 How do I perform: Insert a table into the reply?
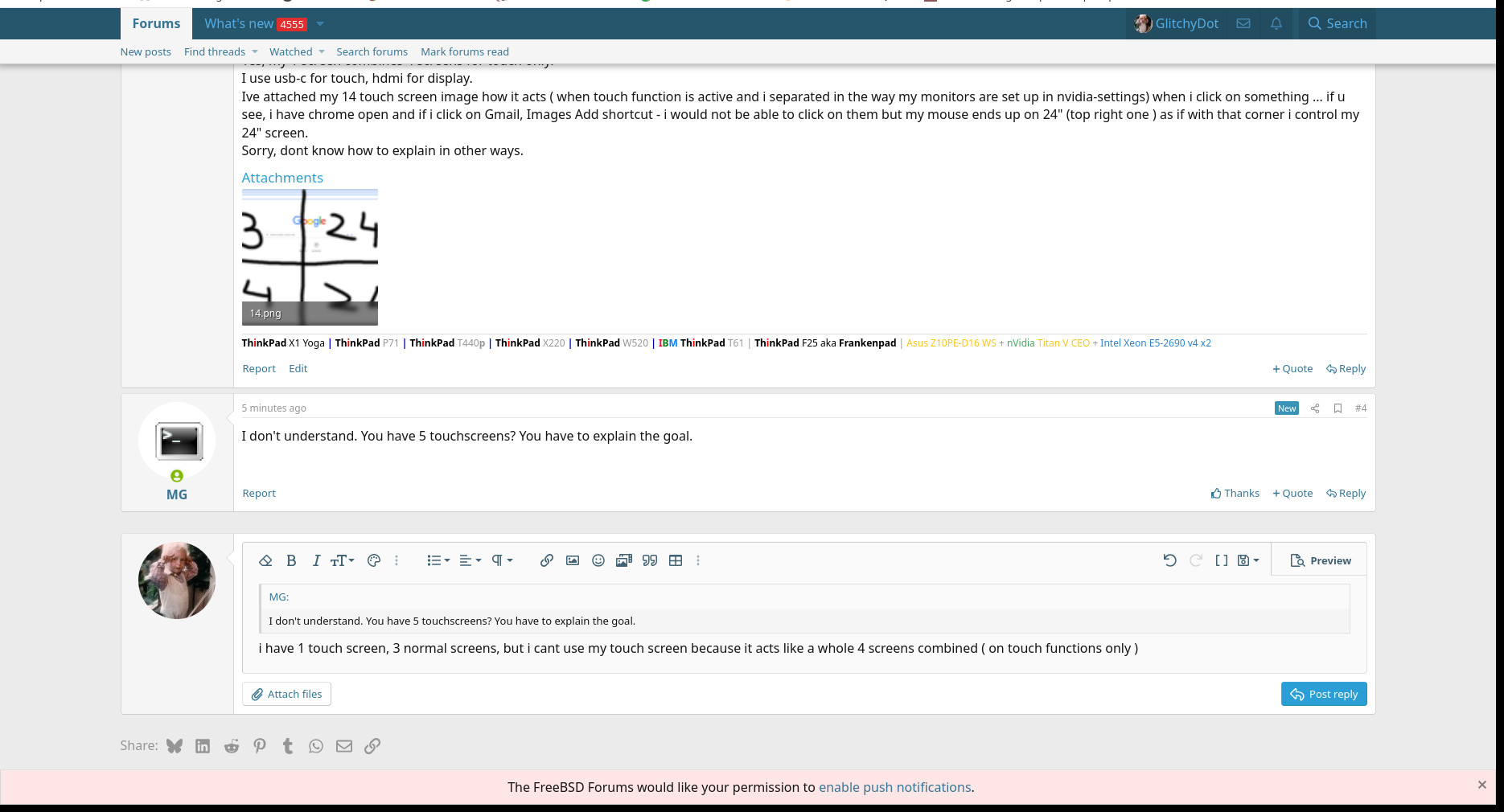tap(676, 560)
